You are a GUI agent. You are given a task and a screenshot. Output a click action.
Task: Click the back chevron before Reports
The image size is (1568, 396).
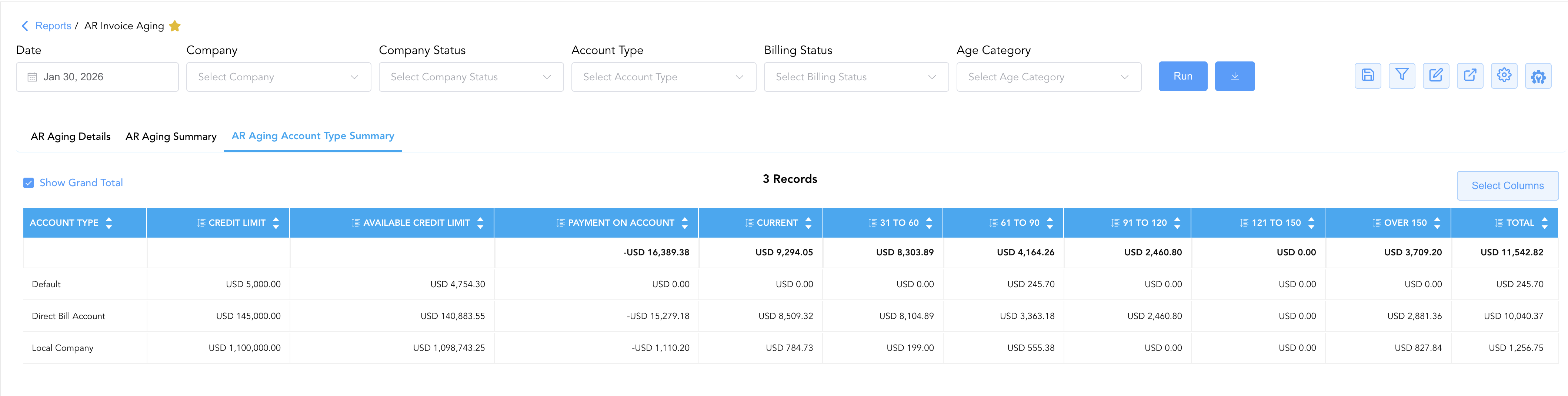(25, 26)
